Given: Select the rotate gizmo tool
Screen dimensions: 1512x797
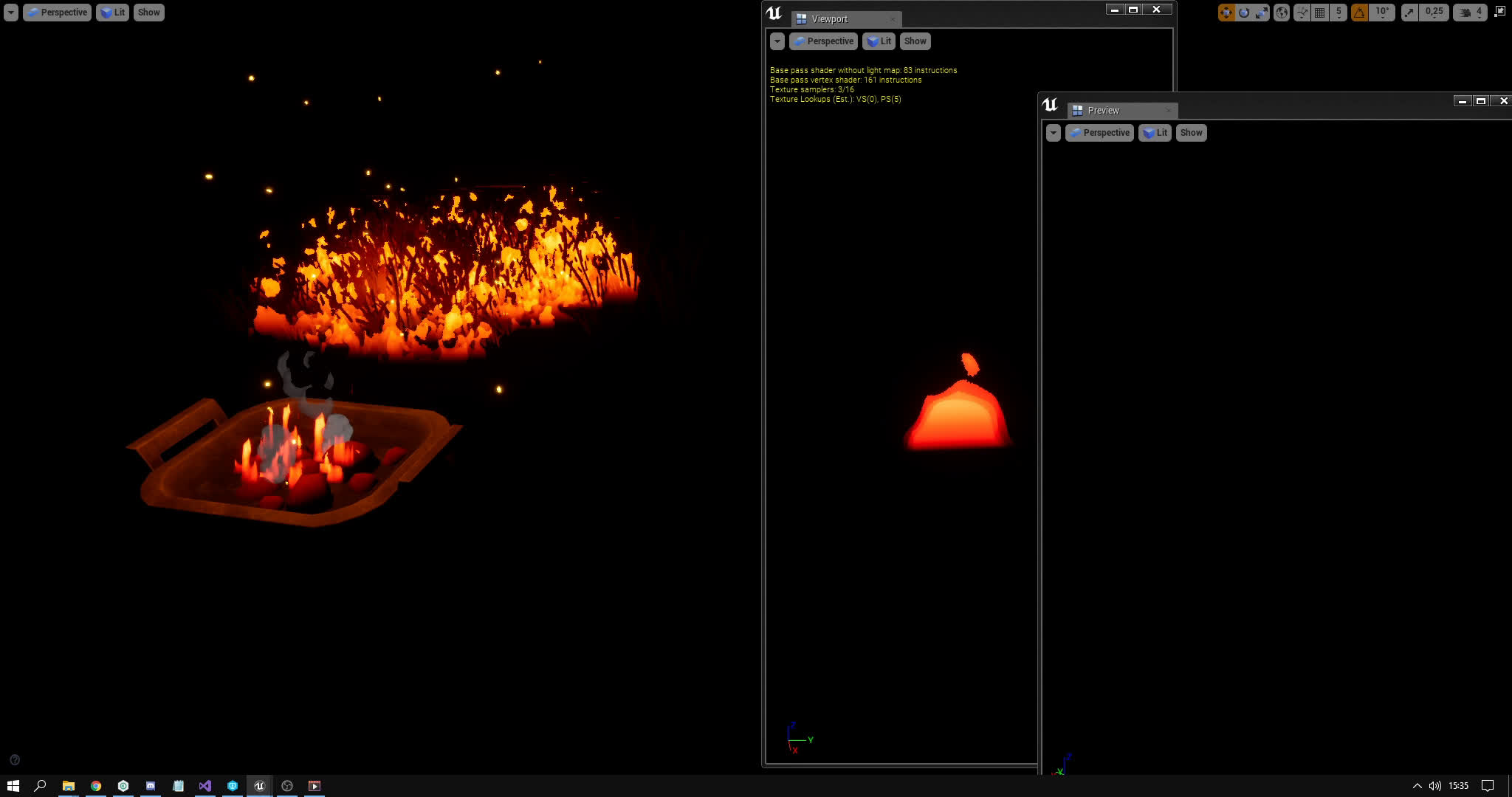Looking at the screenshot, I should pos(1244,12).
